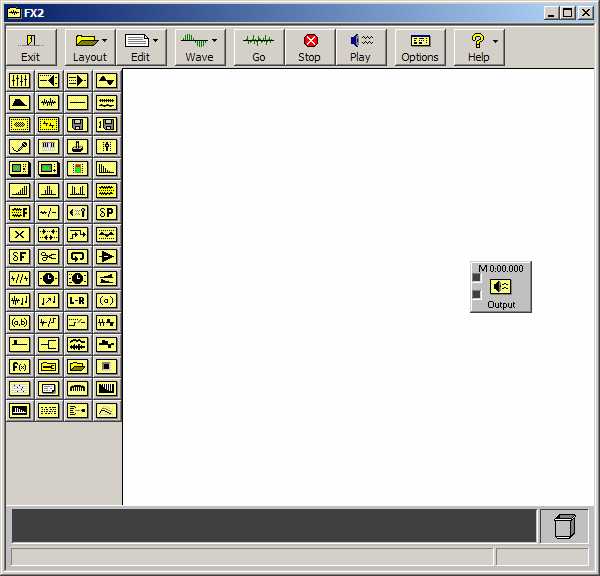Select the Output module speaker on canvas
Viewport: 600px width, 576px height.
click(x=501, y=287)
